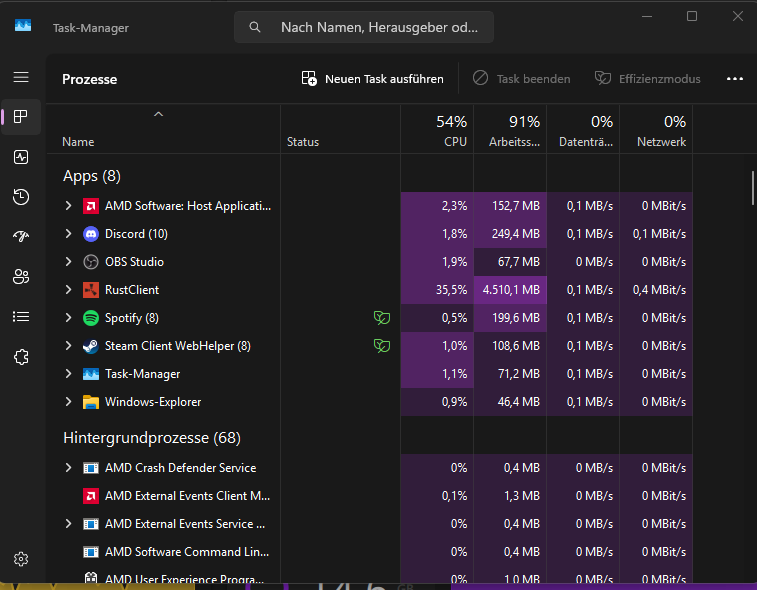Select the Processes sidebar icon
Viewport: 757px width, 590px height.
point(21,117)
